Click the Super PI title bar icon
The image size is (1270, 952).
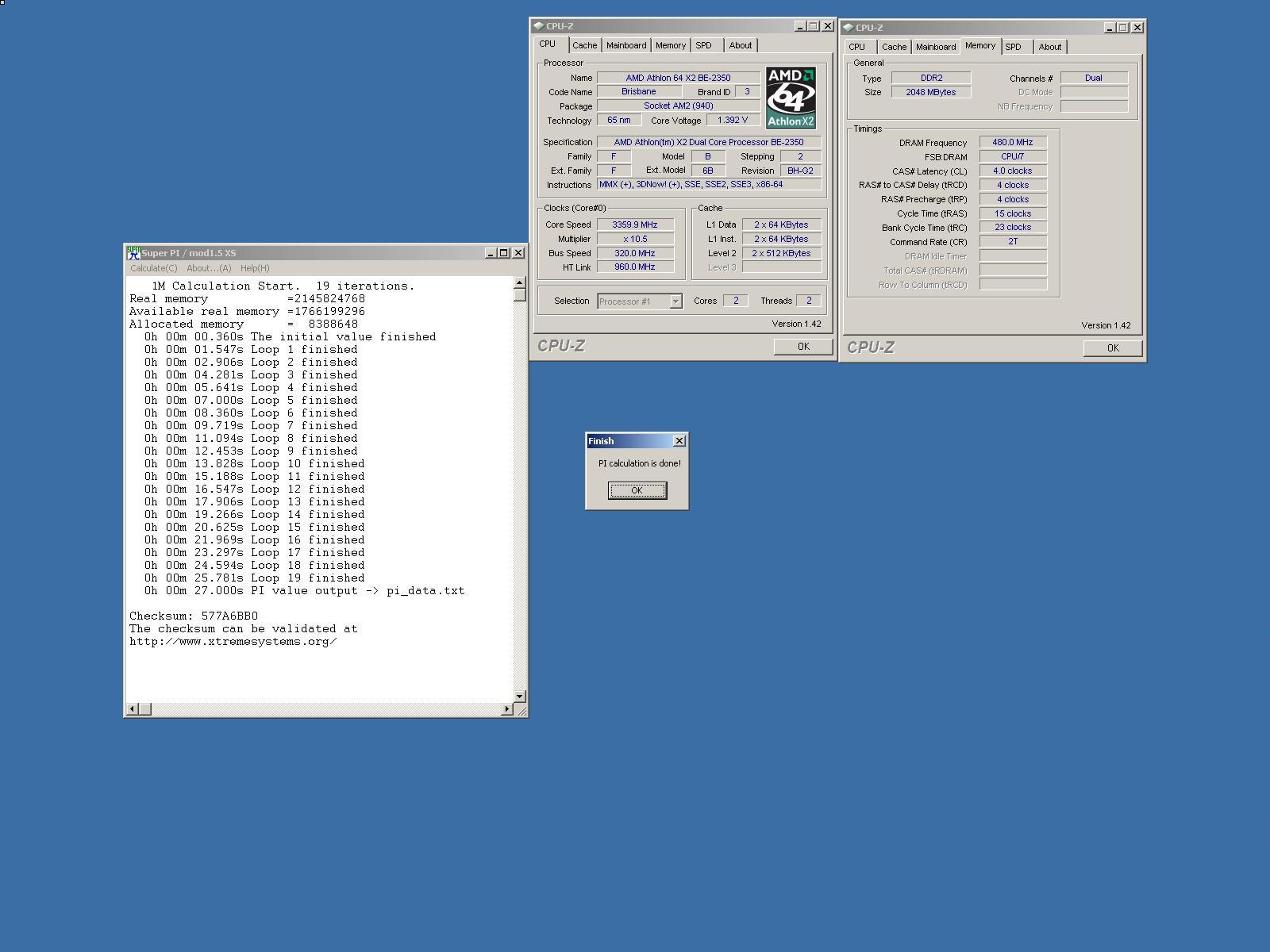(x=133, y=253)
